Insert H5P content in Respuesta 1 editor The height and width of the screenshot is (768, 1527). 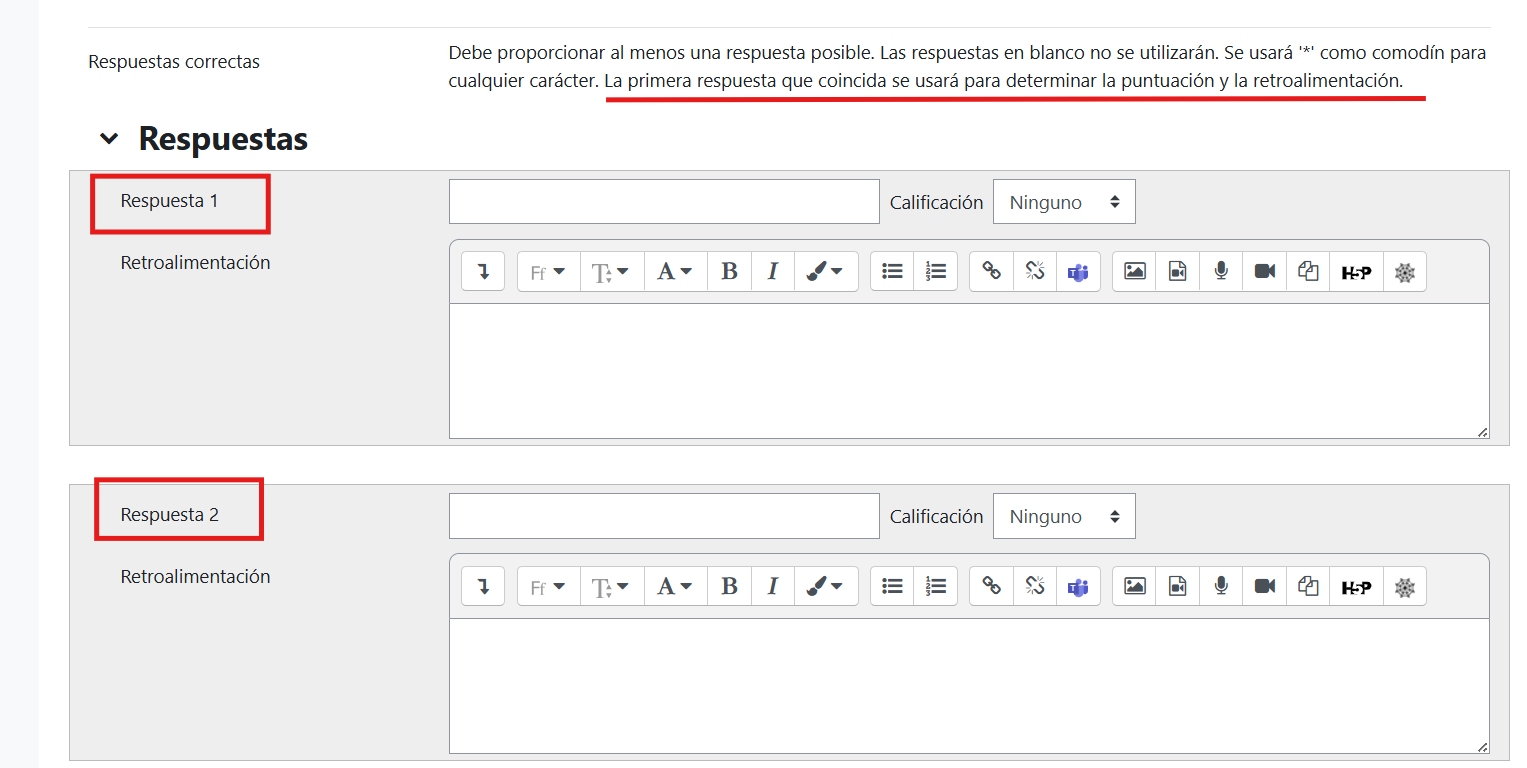click(x=1356, y=272)
